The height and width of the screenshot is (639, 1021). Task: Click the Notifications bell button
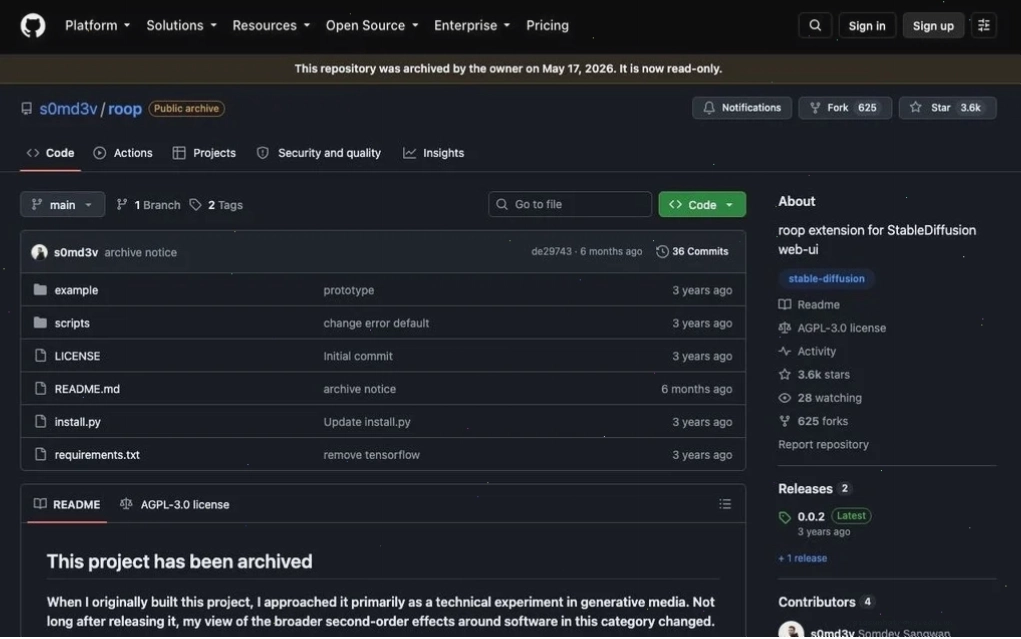click(x=742, y=107)
